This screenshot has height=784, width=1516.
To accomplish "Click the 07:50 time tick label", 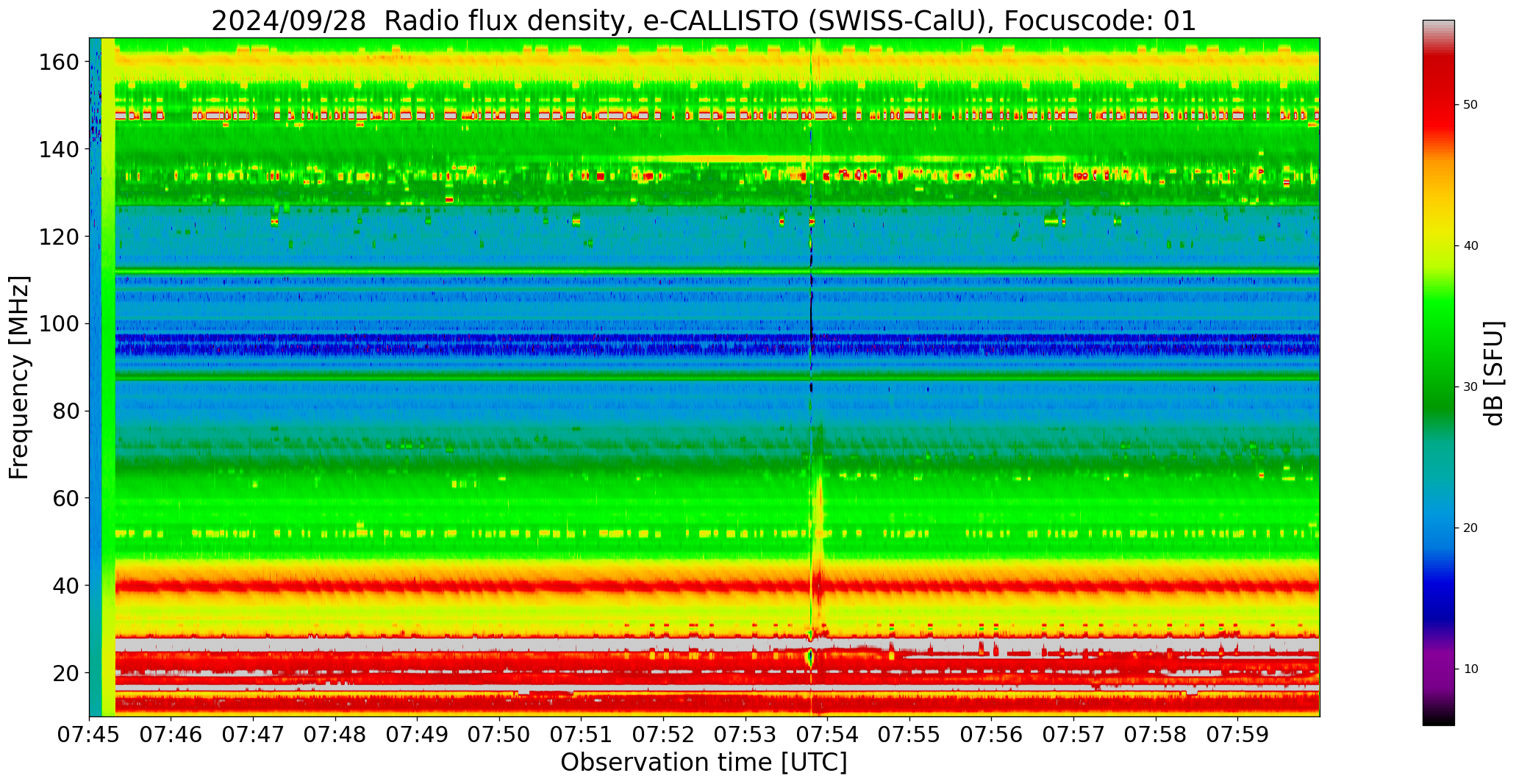I will coord(500,734).
